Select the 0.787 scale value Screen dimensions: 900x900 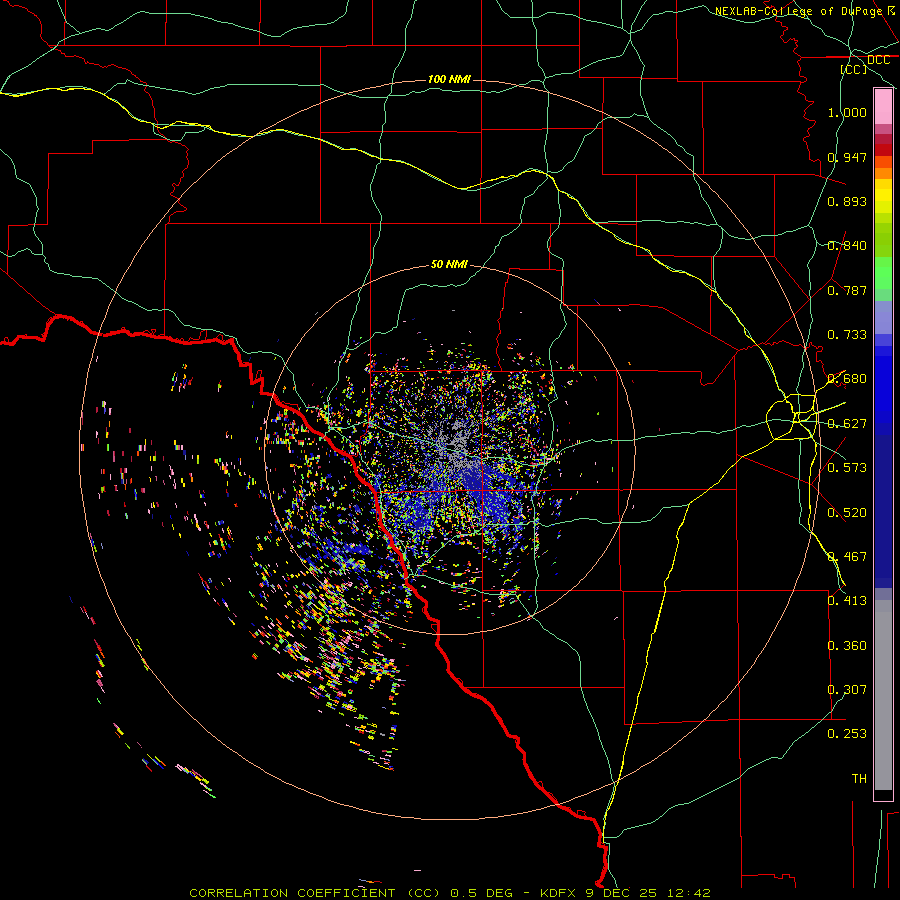click(847, 290)
